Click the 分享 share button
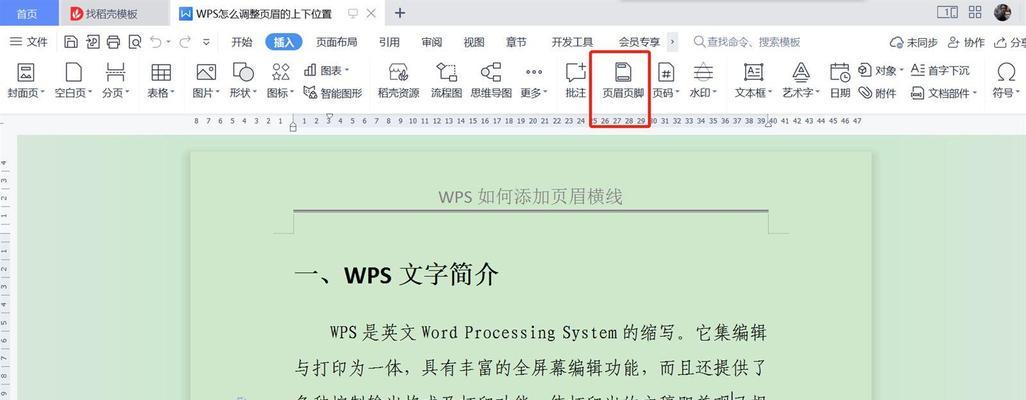1026x400 pixels. (x=1010, y=42)
